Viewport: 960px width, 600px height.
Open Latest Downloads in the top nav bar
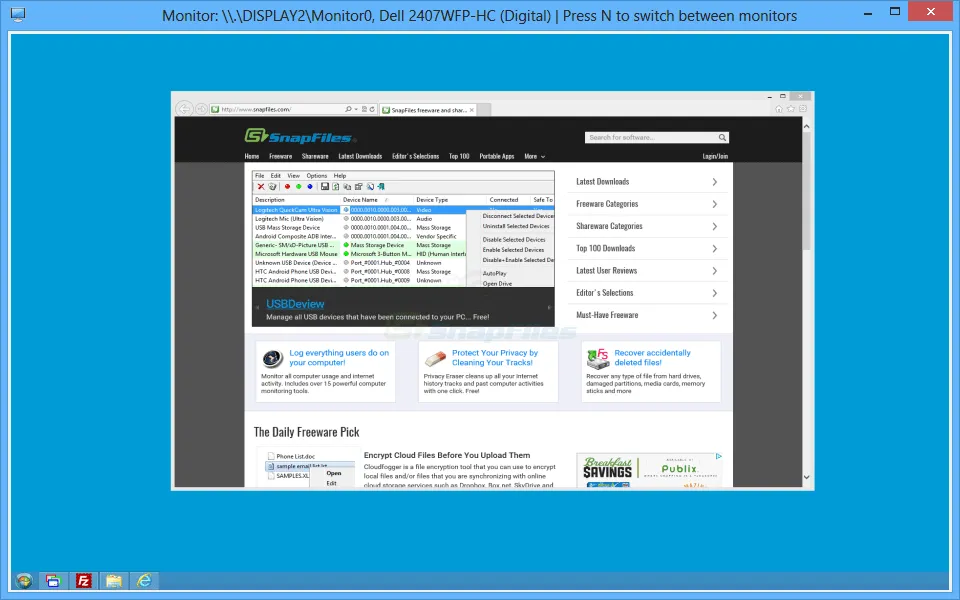point(360,156)
